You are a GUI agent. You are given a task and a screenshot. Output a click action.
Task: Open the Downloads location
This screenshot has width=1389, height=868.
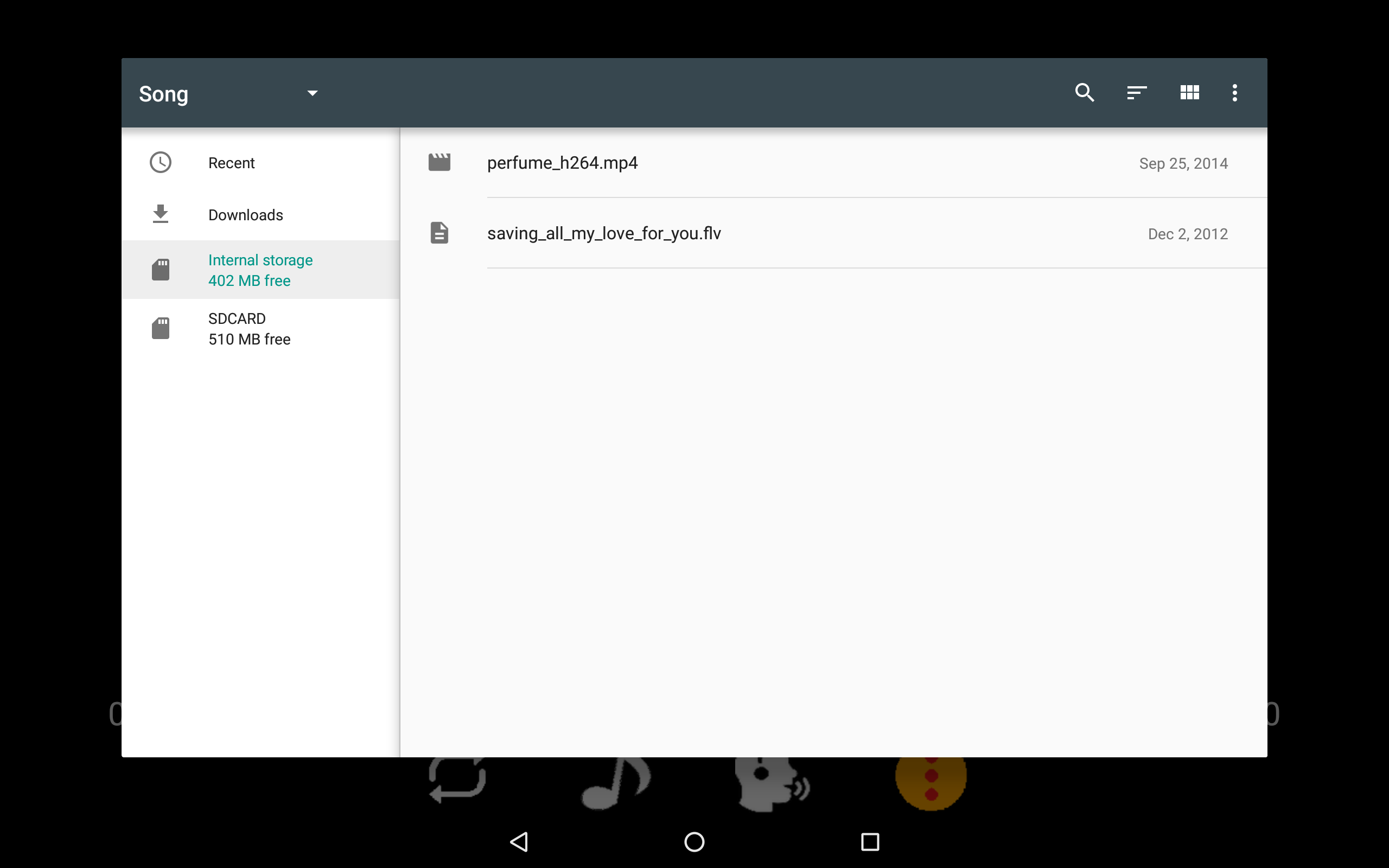(x=246, y=215)
